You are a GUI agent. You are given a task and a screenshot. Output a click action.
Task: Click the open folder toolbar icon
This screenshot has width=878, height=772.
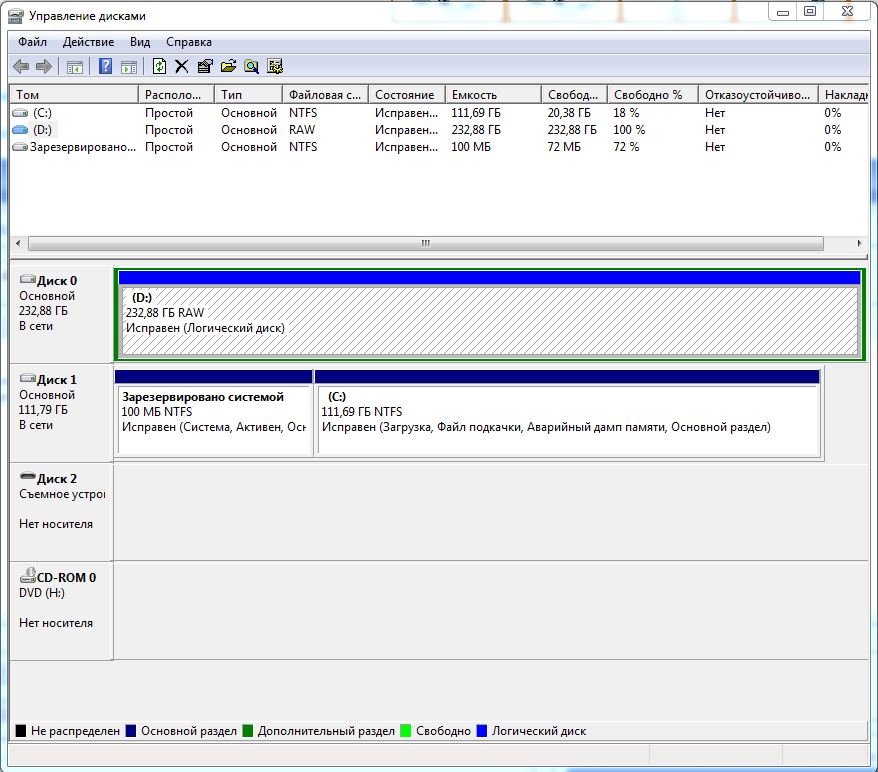point(228,67)
